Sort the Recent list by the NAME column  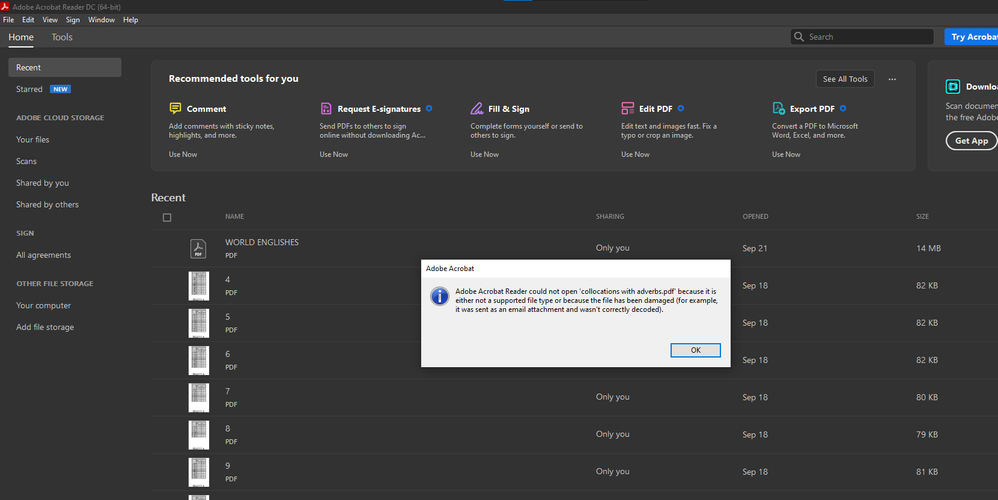coord(234,216)
